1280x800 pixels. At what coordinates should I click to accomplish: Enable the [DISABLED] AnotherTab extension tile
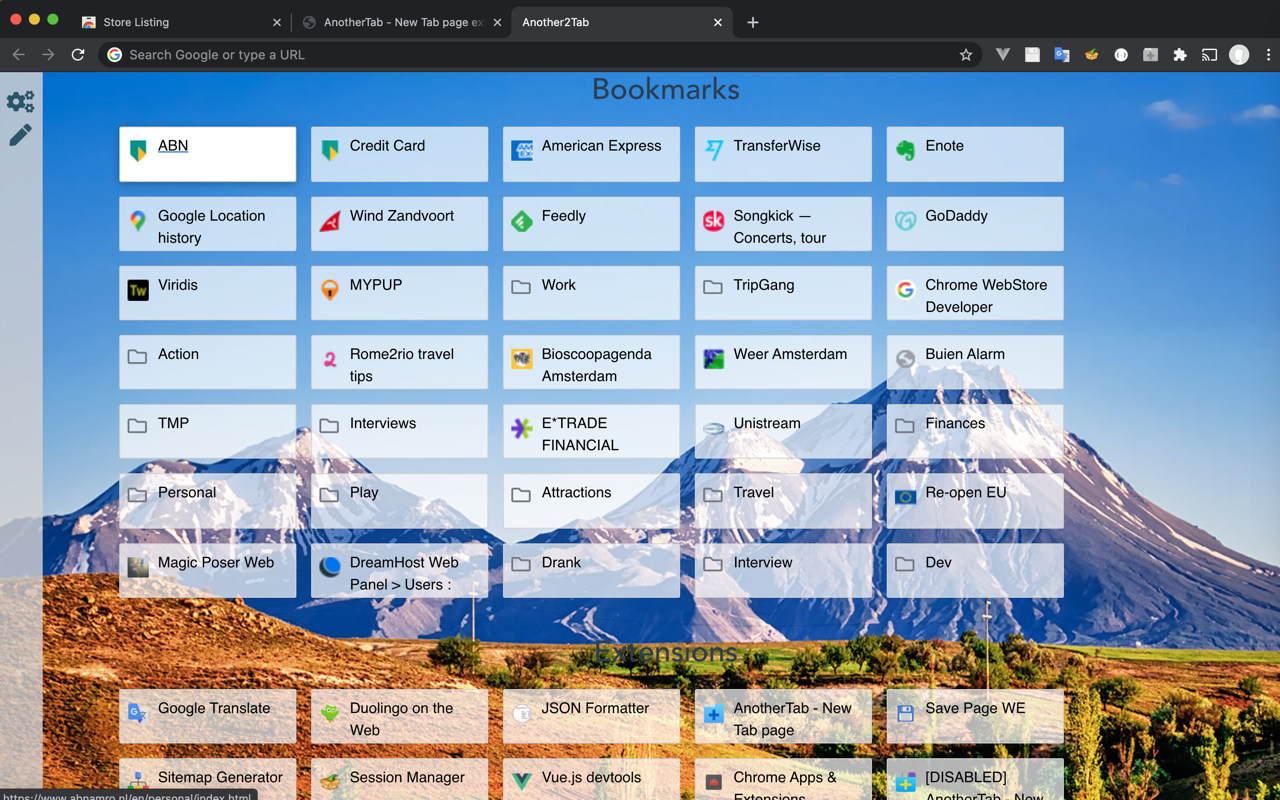click(x=975, y=780)
